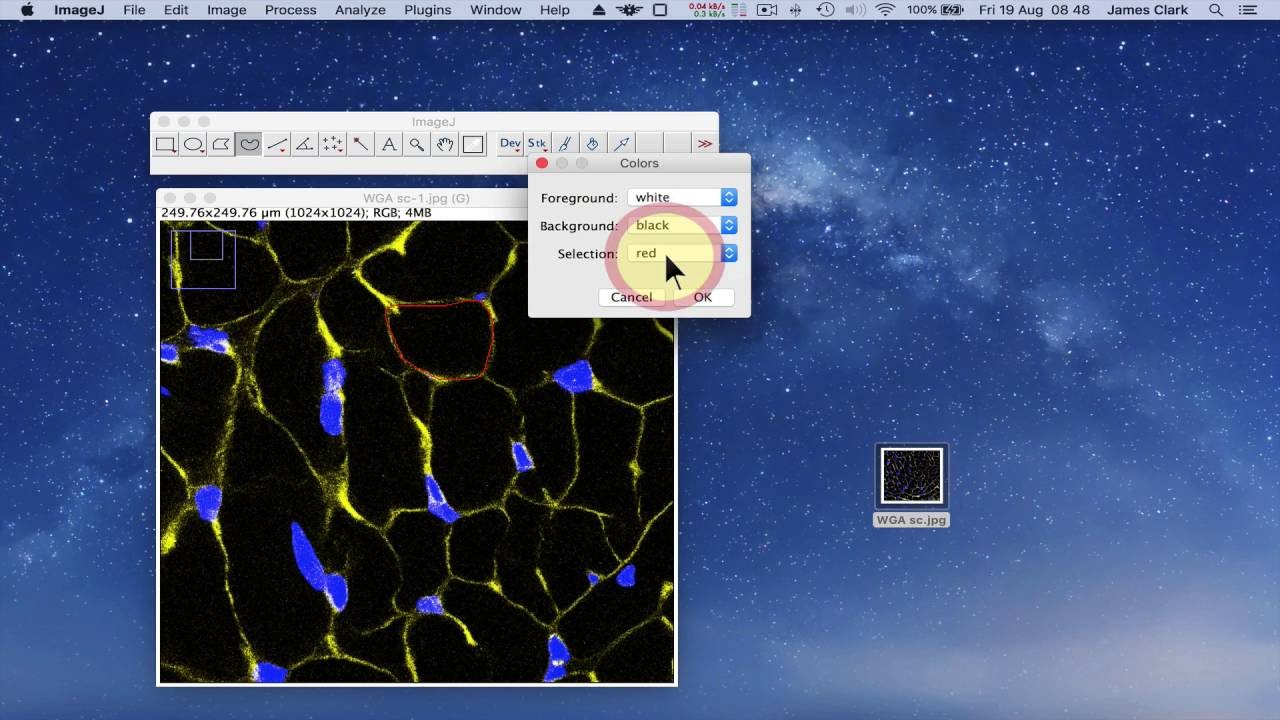
Task: Select the Wand tracing tool
Action: pyautogui.click(x=361, y=144)
